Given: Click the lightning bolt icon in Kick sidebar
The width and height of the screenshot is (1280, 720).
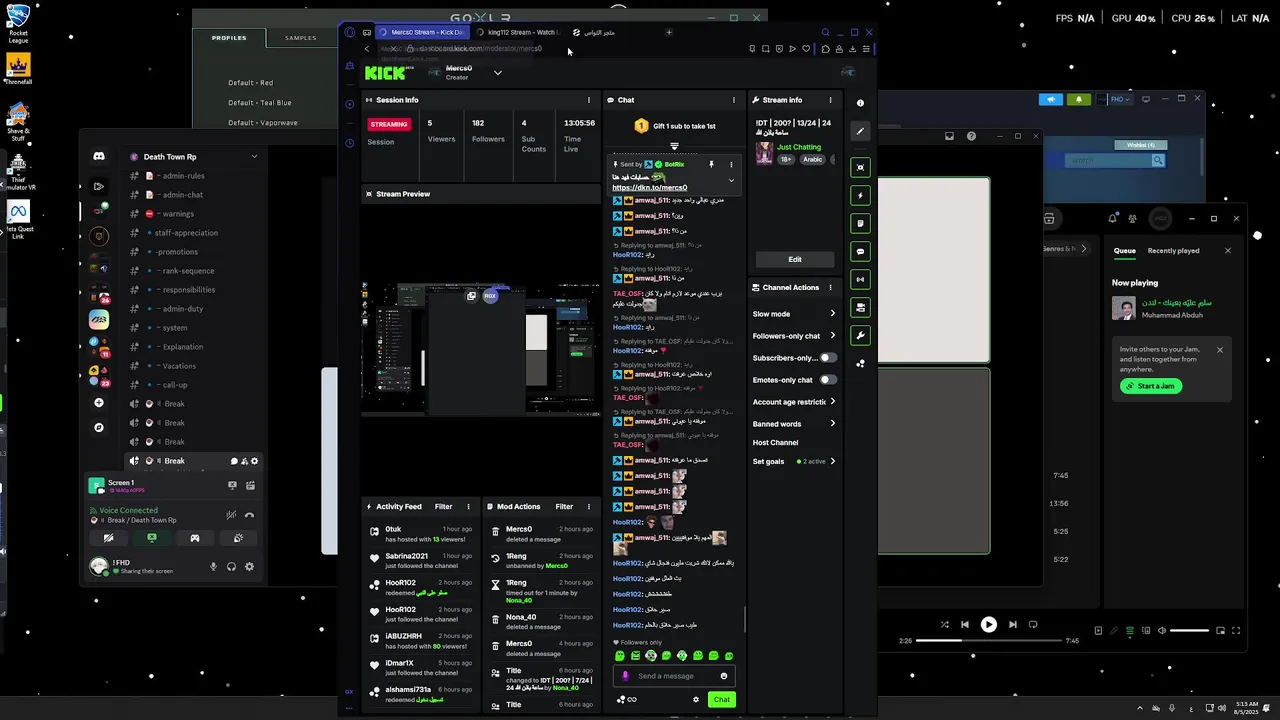Looking at the screenshot, I should [860, 195].
